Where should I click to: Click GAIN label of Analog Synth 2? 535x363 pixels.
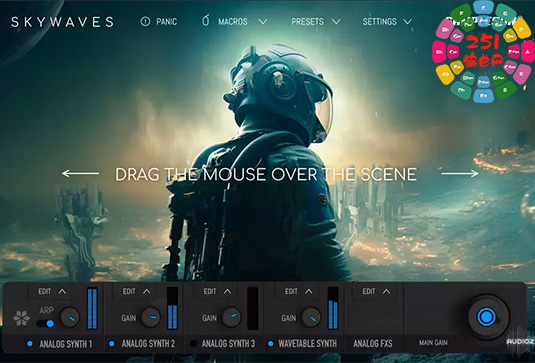[129, 318]
